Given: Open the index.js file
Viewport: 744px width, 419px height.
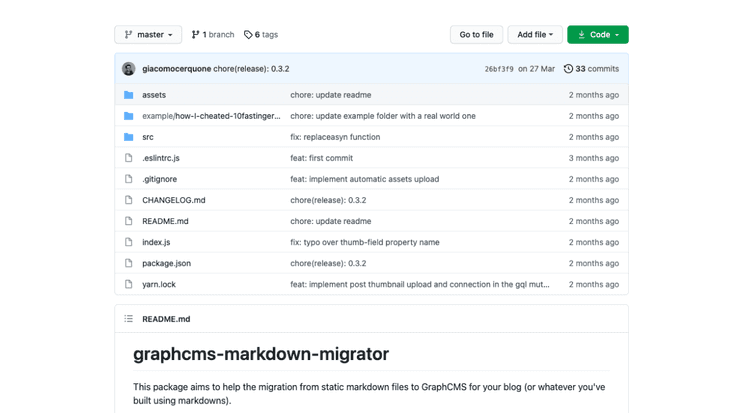Looking at the screenshot, I should [x=156, y=242].
